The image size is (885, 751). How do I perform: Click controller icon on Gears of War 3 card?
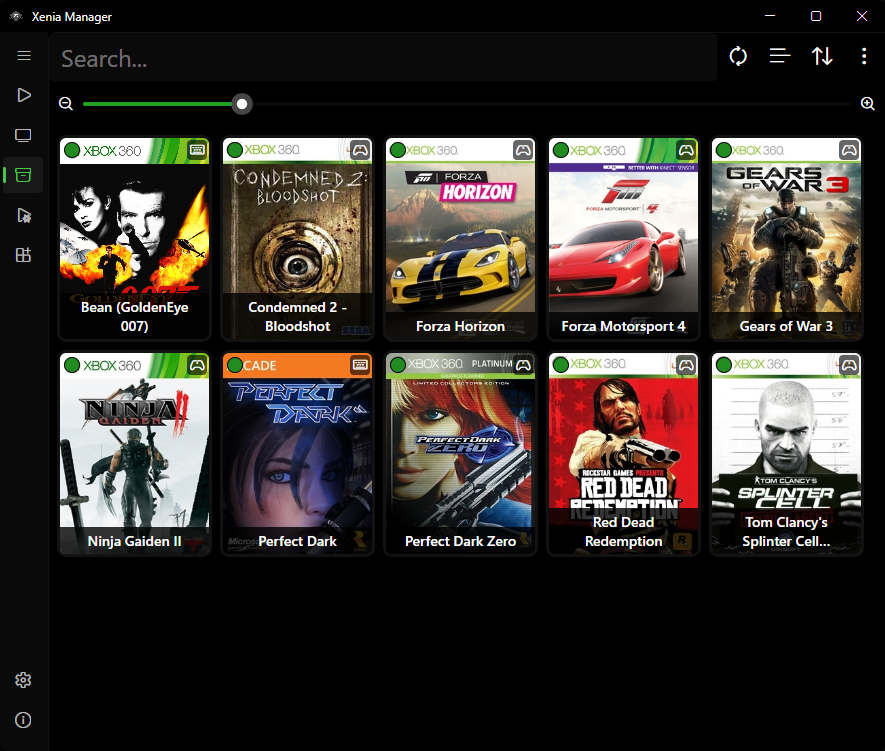coord(849,150)
